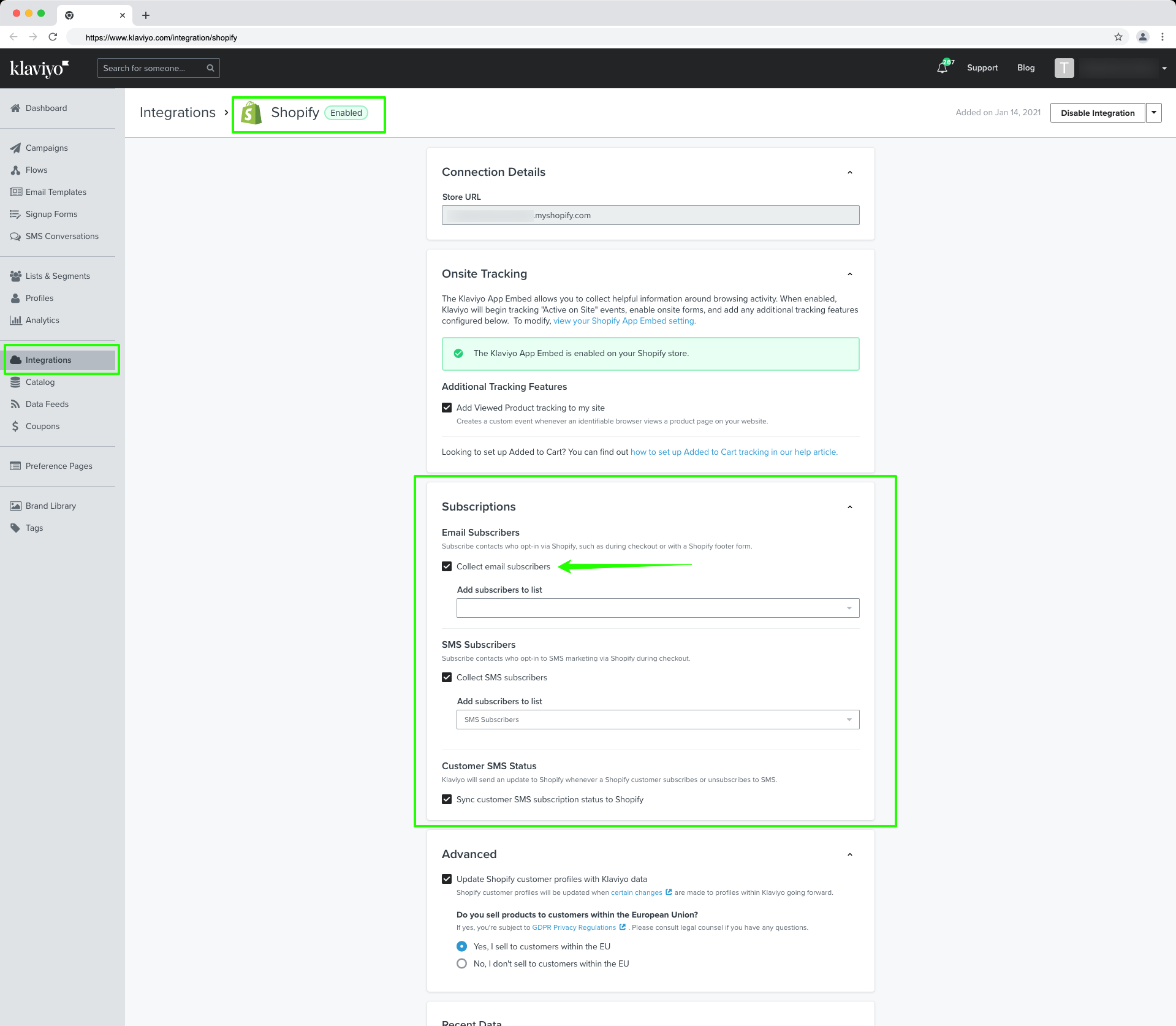Click the Coupons dollar icon
1176x1026 pixels.
(15, 426)
